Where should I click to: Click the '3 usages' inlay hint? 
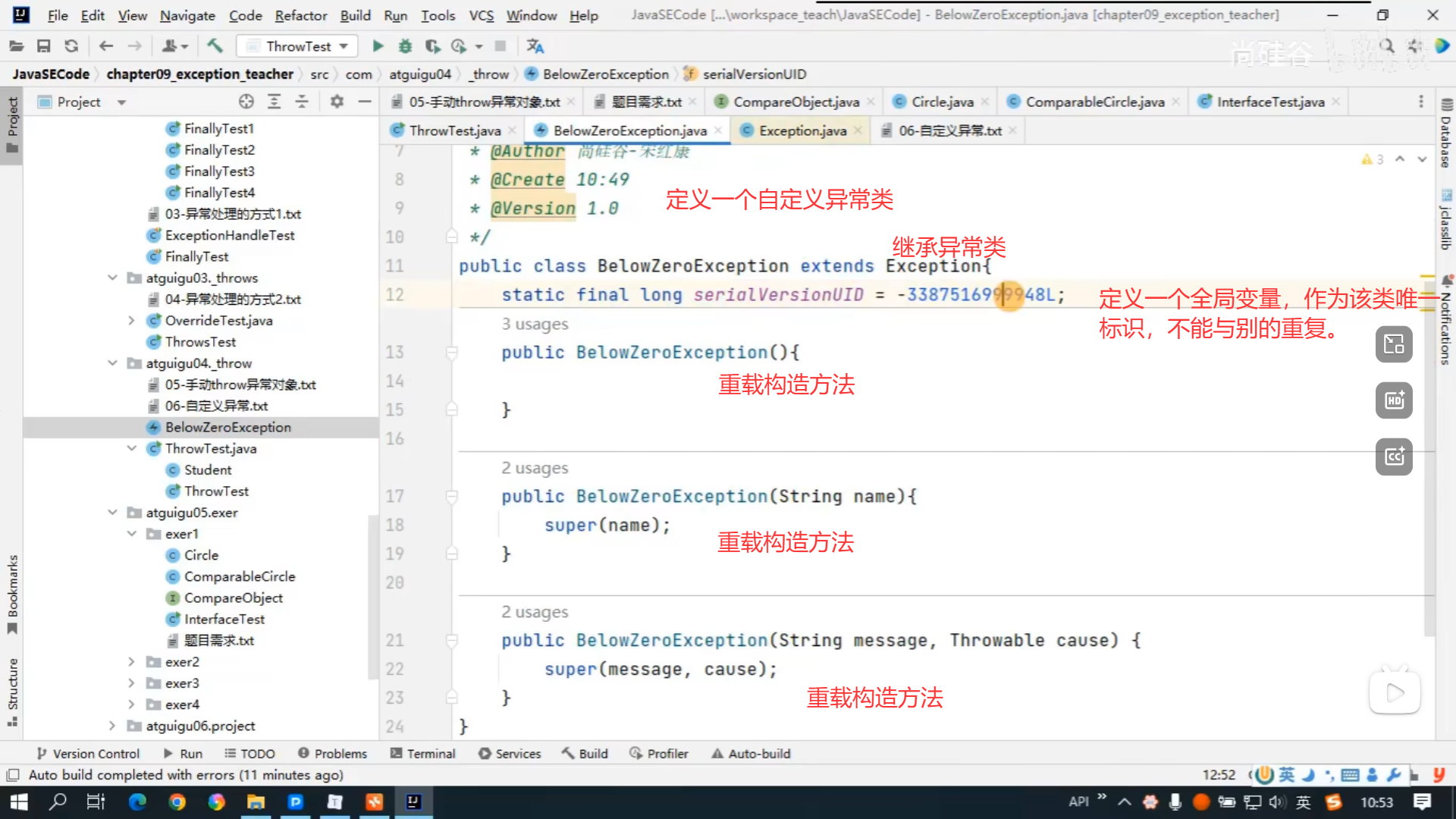coord(534,324)
